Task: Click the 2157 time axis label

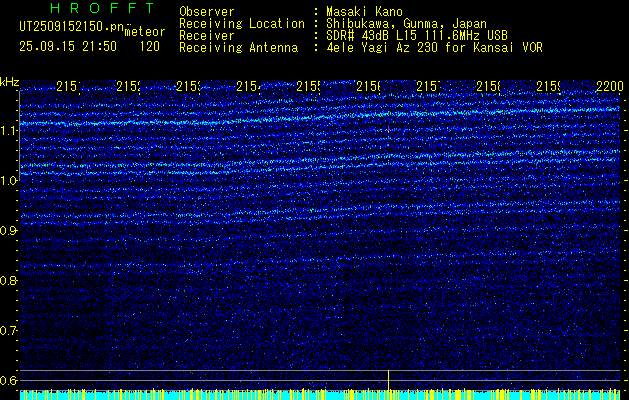Action: click(428, 86)
